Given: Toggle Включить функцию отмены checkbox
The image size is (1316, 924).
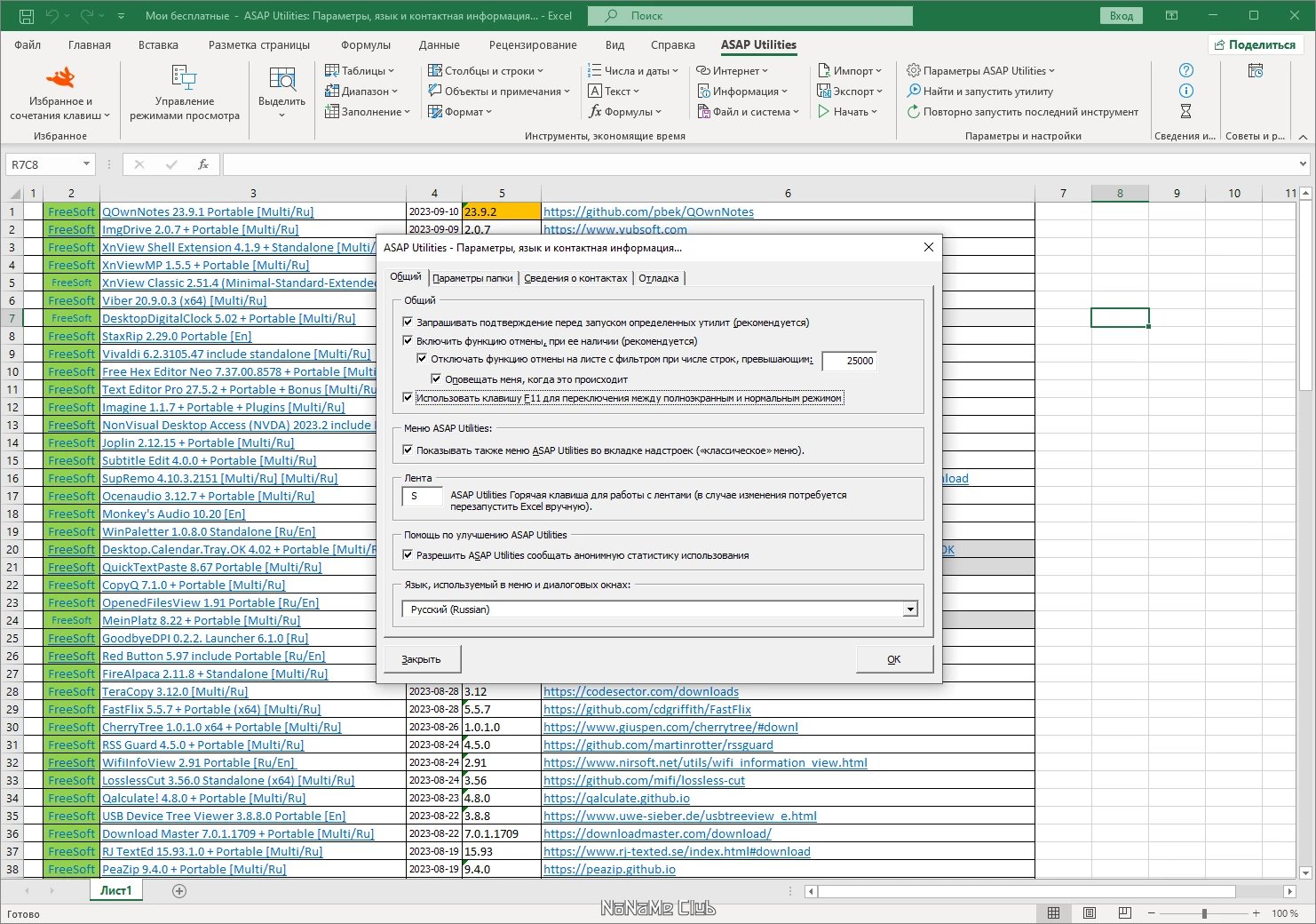Looking at the screenshot, I should 408,341.
